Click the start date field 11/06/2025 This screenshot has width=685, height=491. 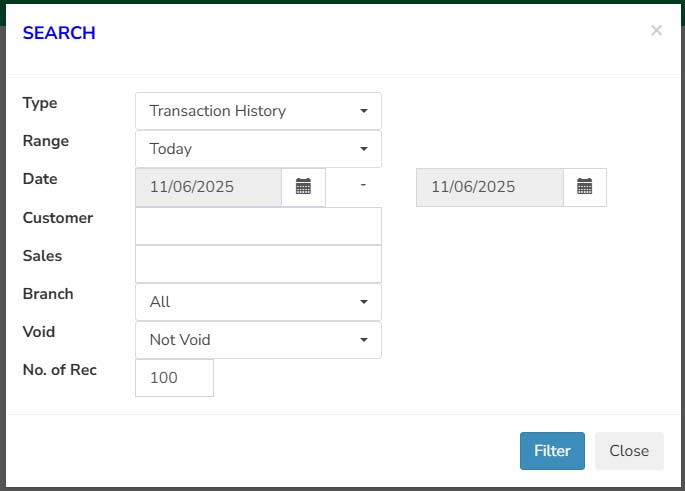[x=208, y=187]
